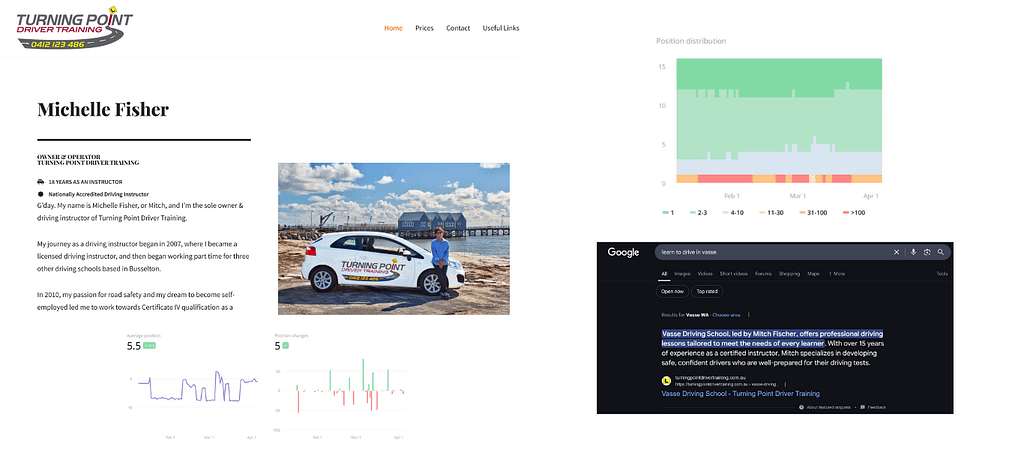Open Google Lens image search

click(927, 252)
